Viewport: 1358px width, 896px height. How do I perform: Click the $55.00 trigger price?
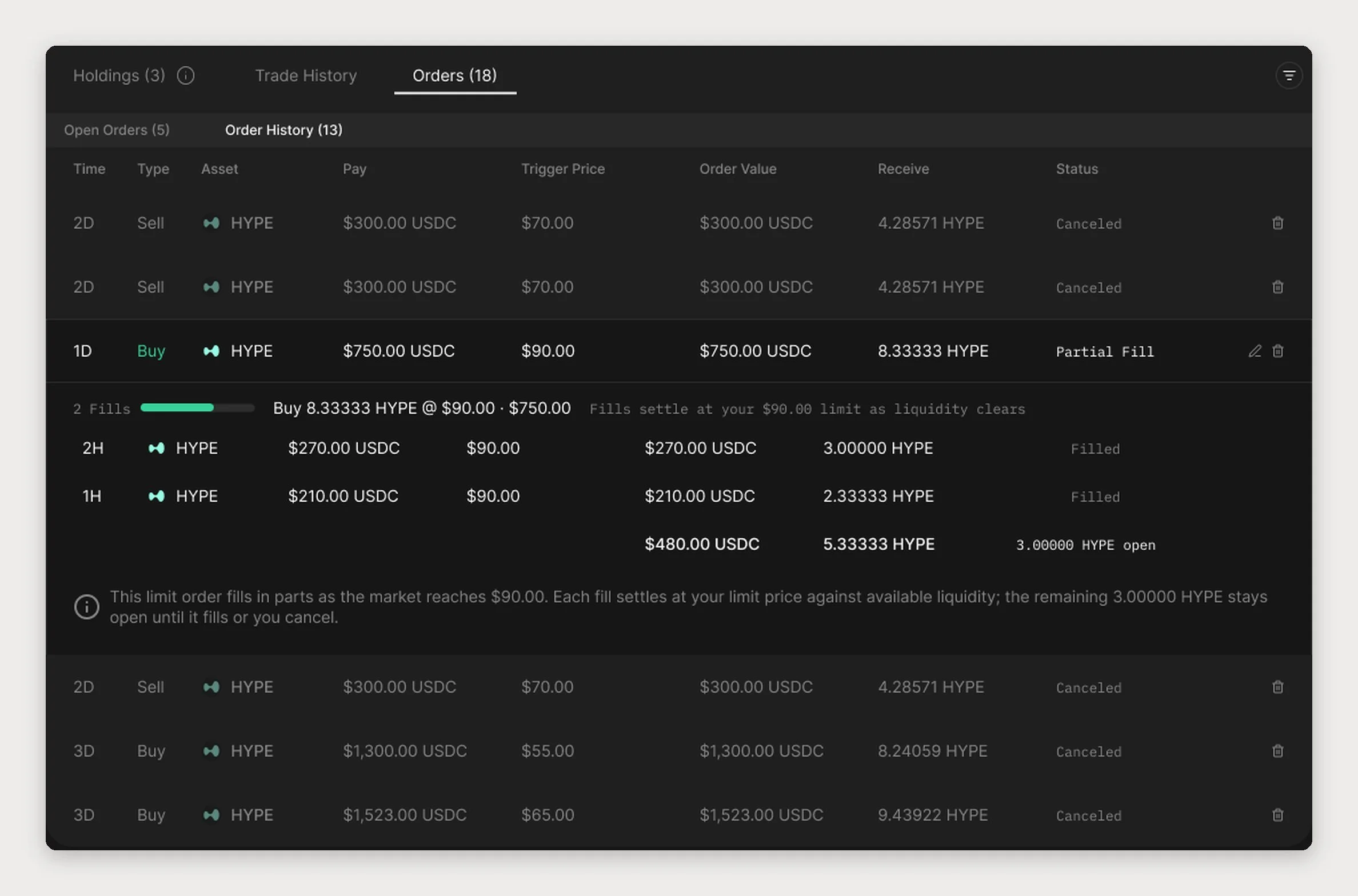pyautogui.click(x=548, y=751)
